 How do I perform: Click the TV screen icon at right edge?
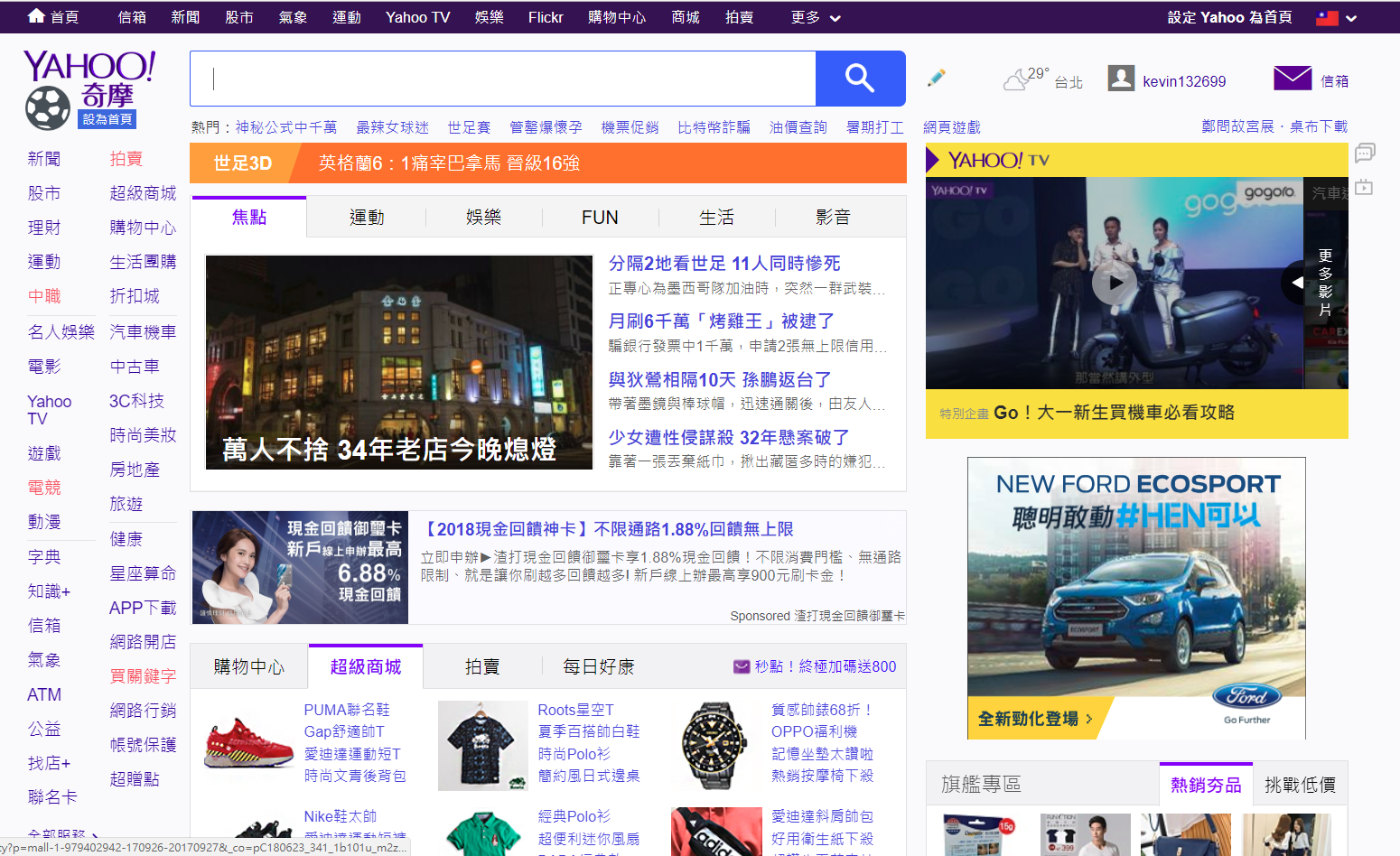(x=1364, y=188)
